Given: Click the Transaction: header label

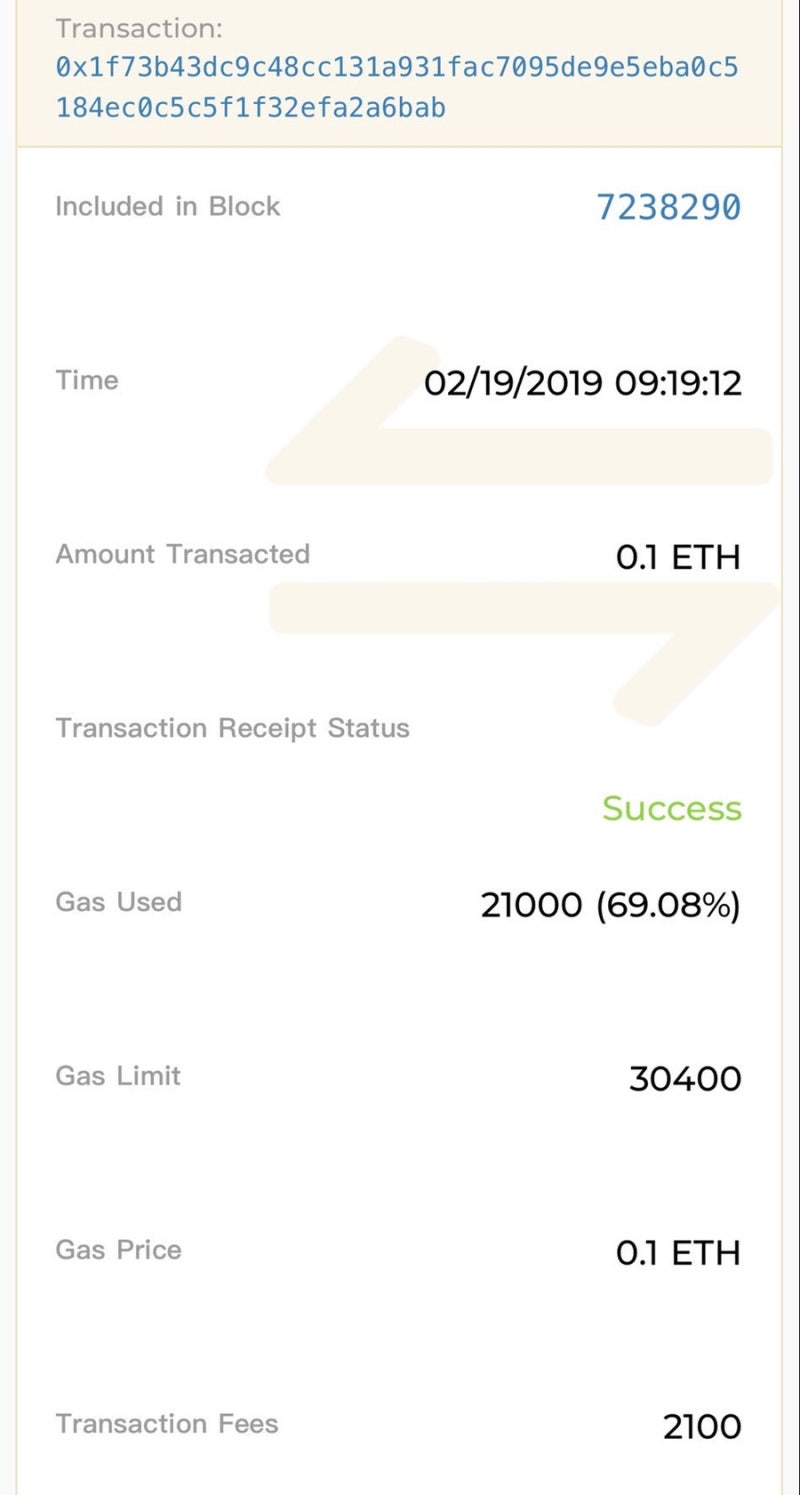Looking at the screenshot, I should click(138, 28).
